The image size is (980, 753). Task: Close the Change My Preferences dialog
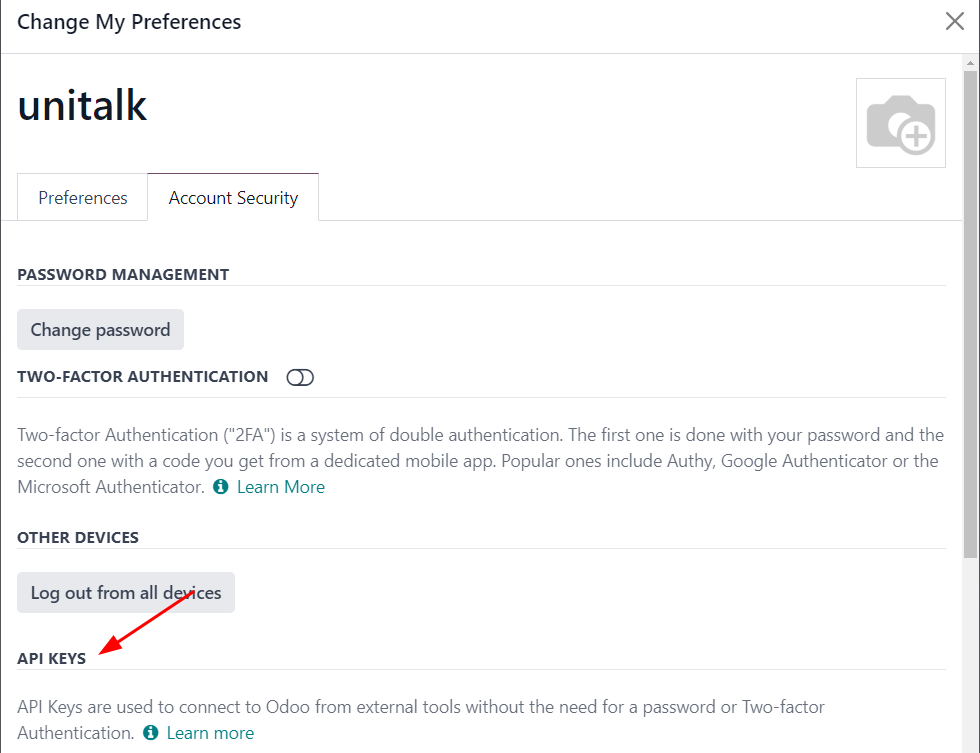click(955, 22)
